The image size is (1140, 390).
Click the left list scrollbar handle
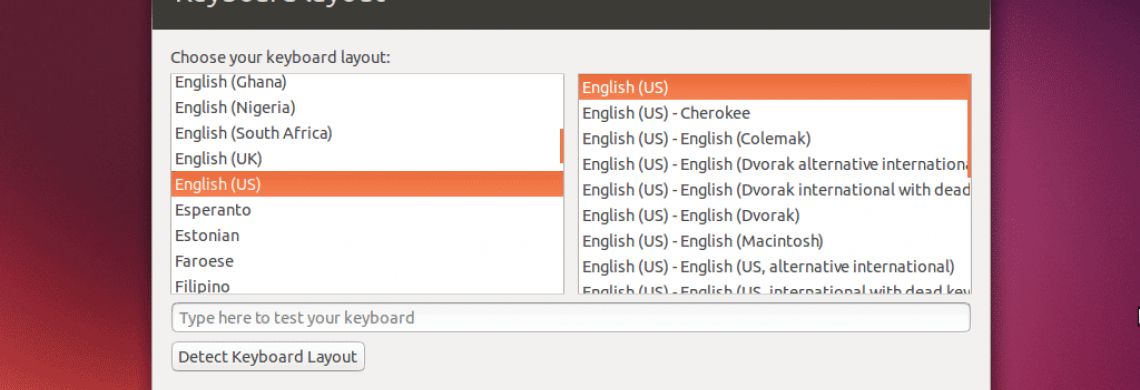coord(561,146)
